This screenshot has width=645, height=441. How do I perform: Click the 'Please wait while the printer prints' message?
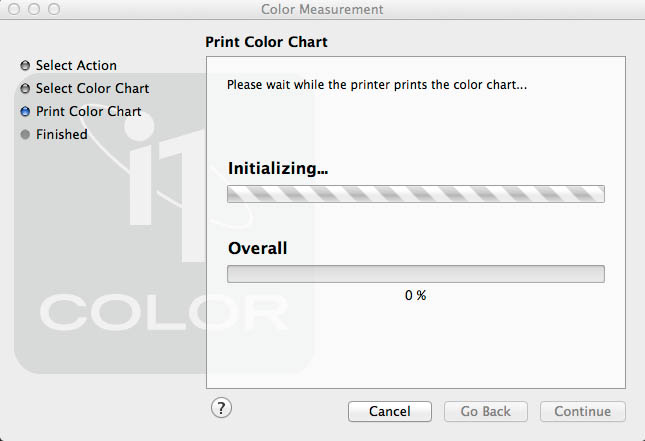tap(377, 85)
